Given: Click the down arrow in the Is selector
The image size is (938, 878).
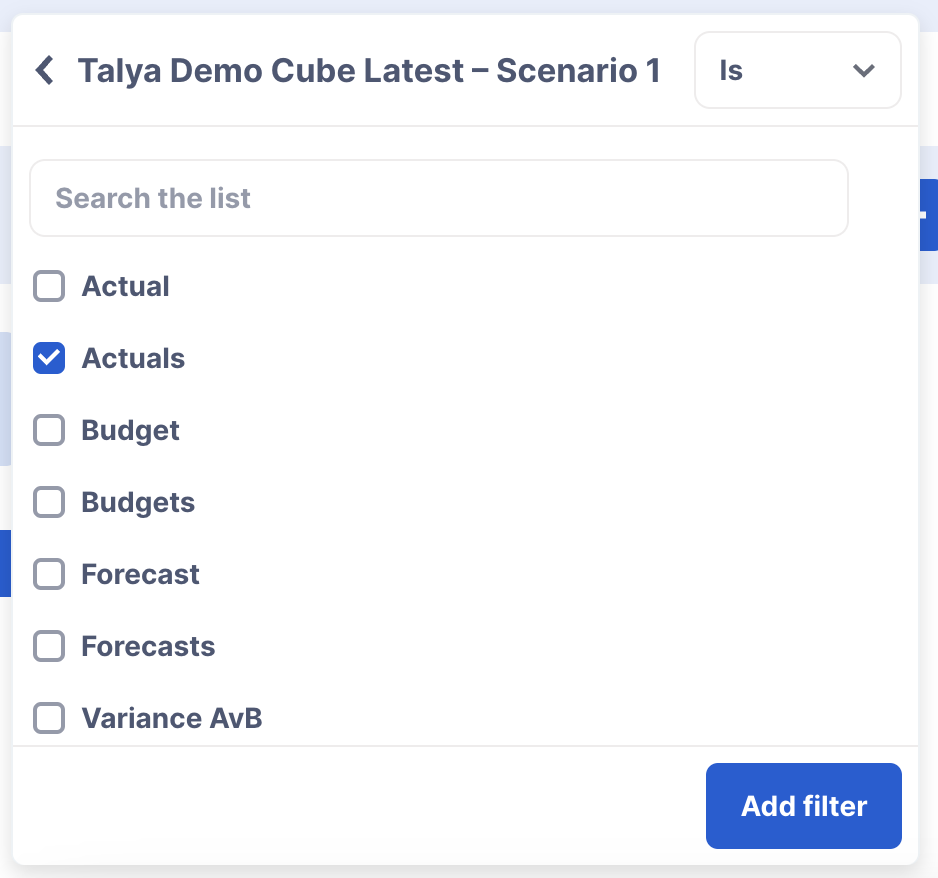Looking at the screenshot, I should tap(863, 71).
